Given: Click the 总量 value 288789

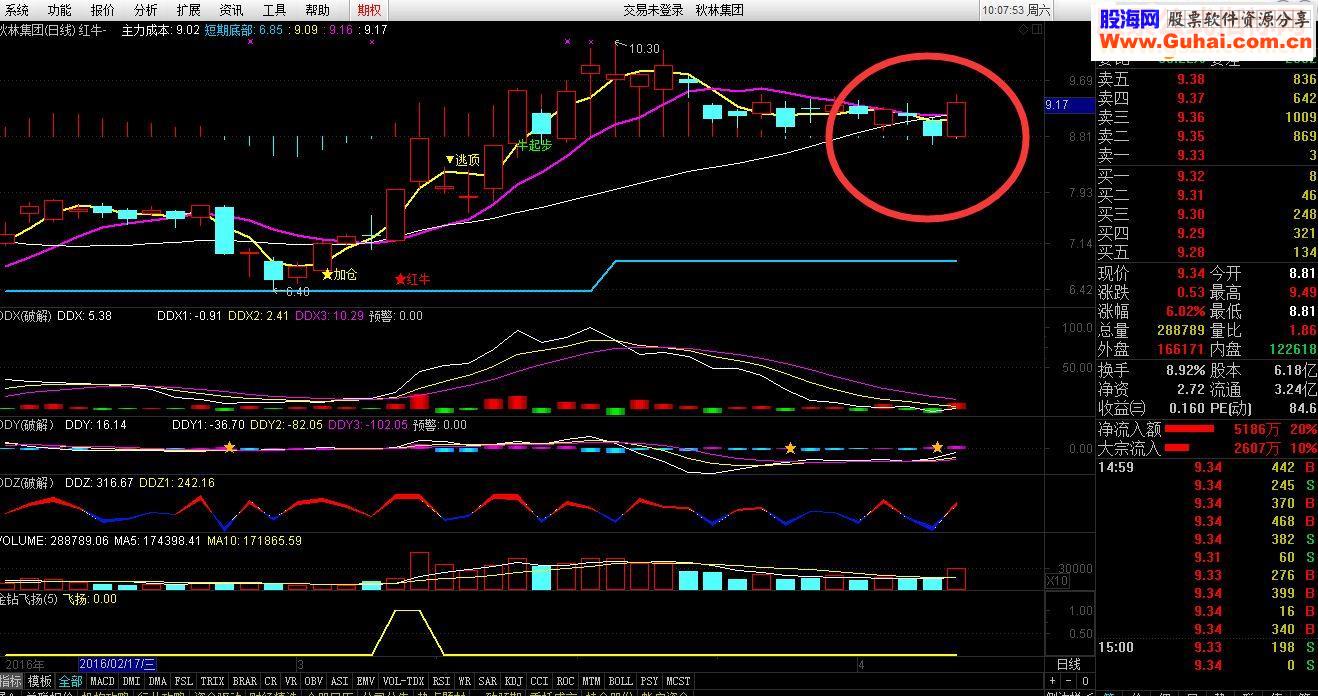Looking at the screenshot, I should 1180,330.
